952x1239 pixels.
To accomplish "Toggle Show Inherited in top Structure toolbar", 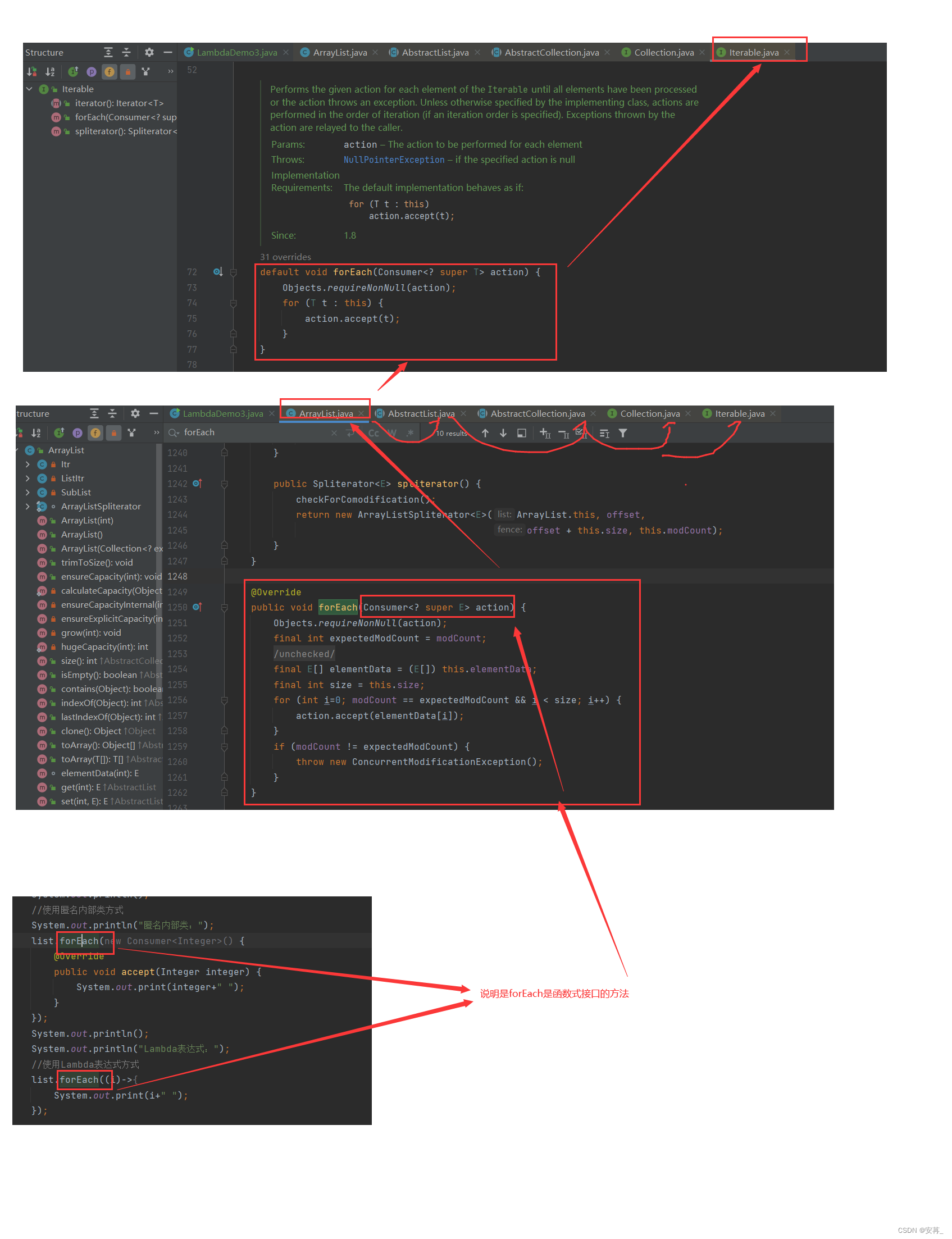I will coord(73,71).
